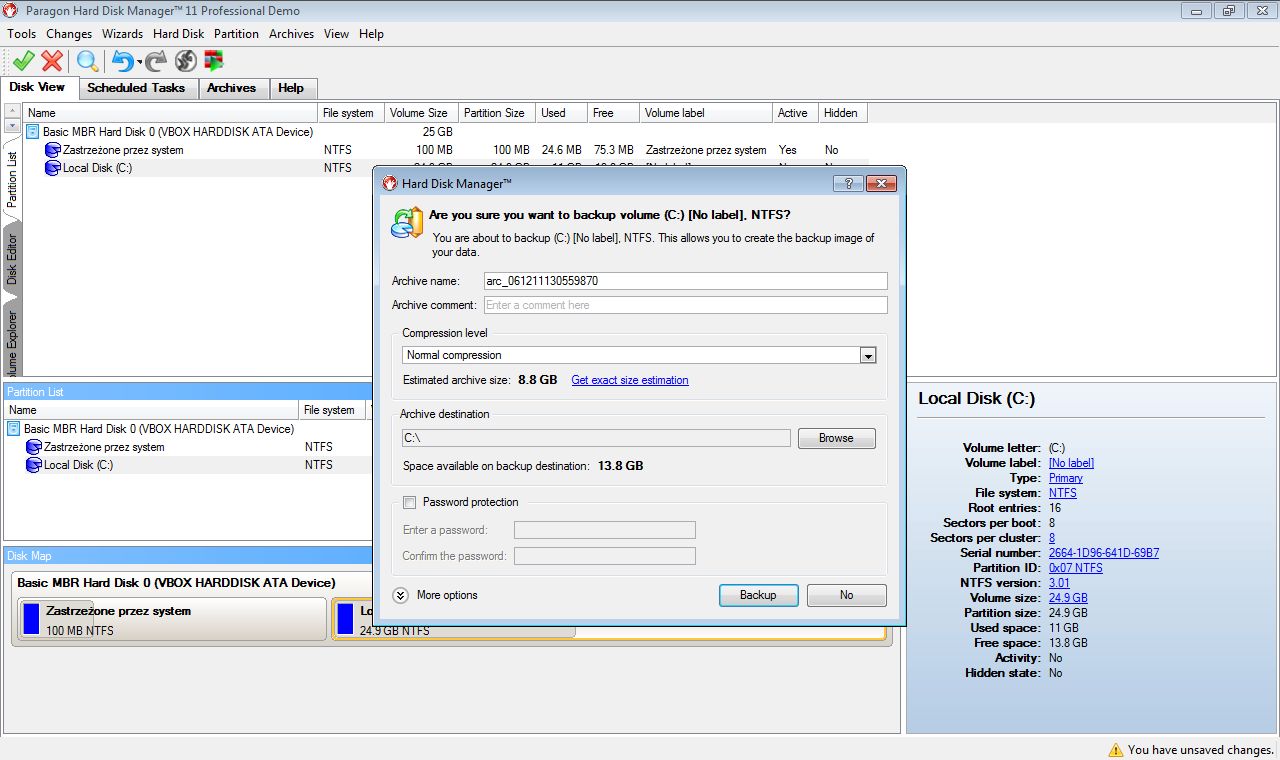This screenshot has width=1280, height=760.
Task: Open the Hard Disk menu
Action: pos(178,34)
